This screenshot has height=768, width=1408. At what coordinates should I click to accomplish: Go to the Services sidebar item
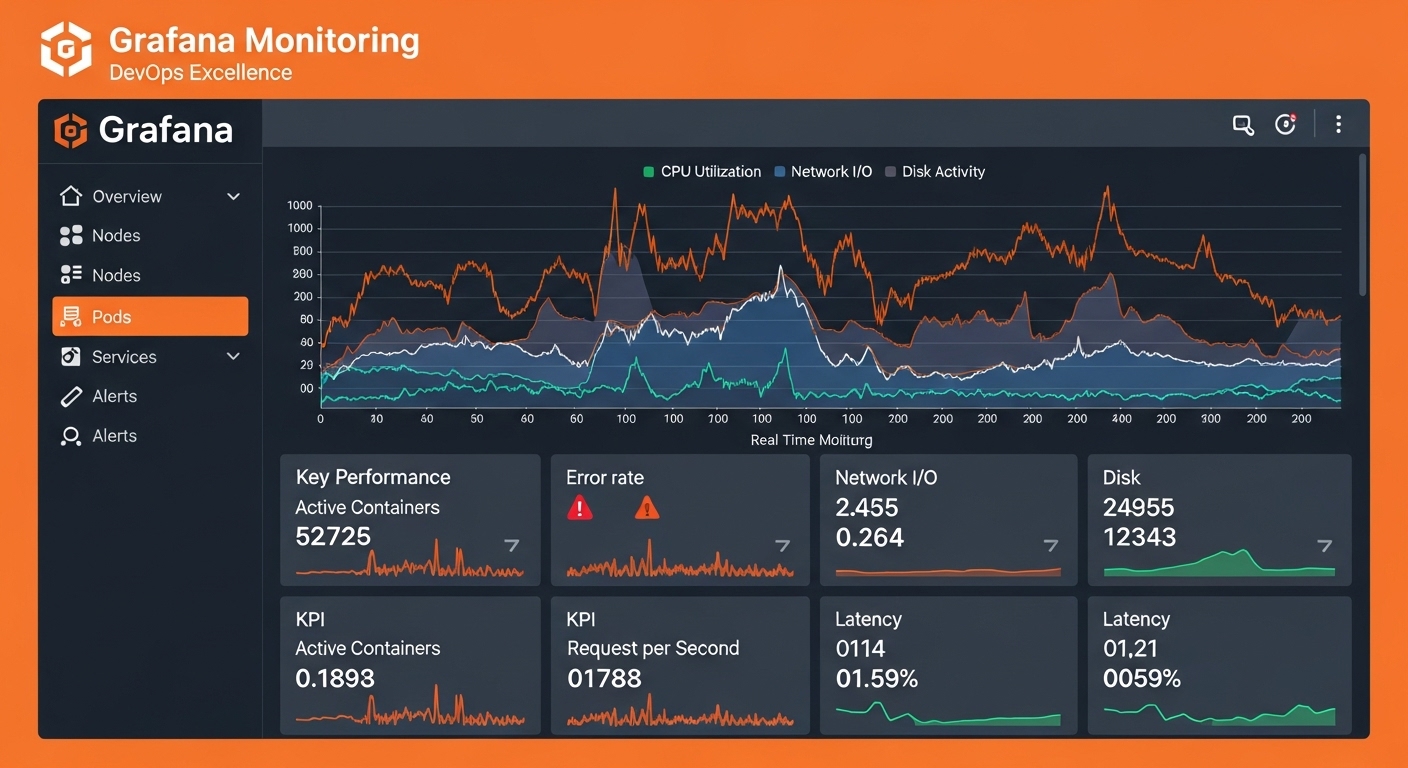(x=124, y=357)
